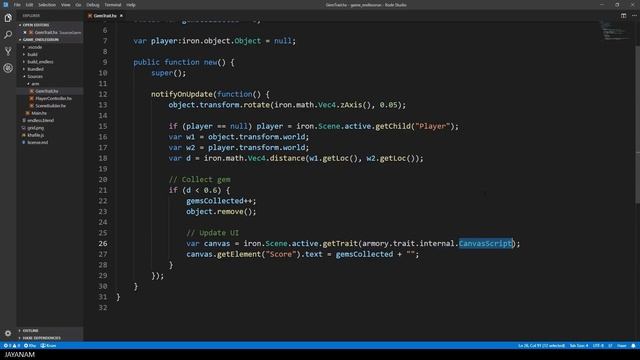The width and height of the screenshot is (640, 360).
Task: Click the "Score" string on line 27
Action: pyautogui.click(x=281, y=254)
